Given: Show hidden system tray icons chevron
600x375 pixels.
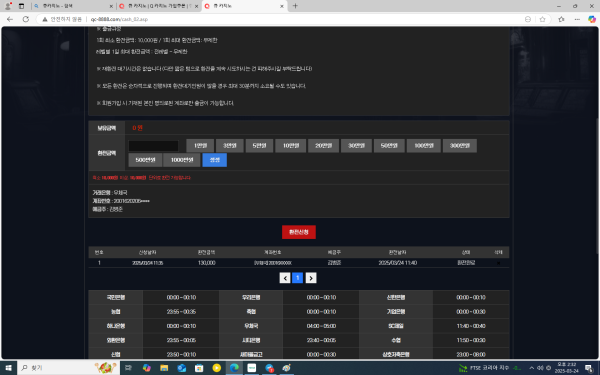Looking at the screenshot, I should click(x=532, y=368).
